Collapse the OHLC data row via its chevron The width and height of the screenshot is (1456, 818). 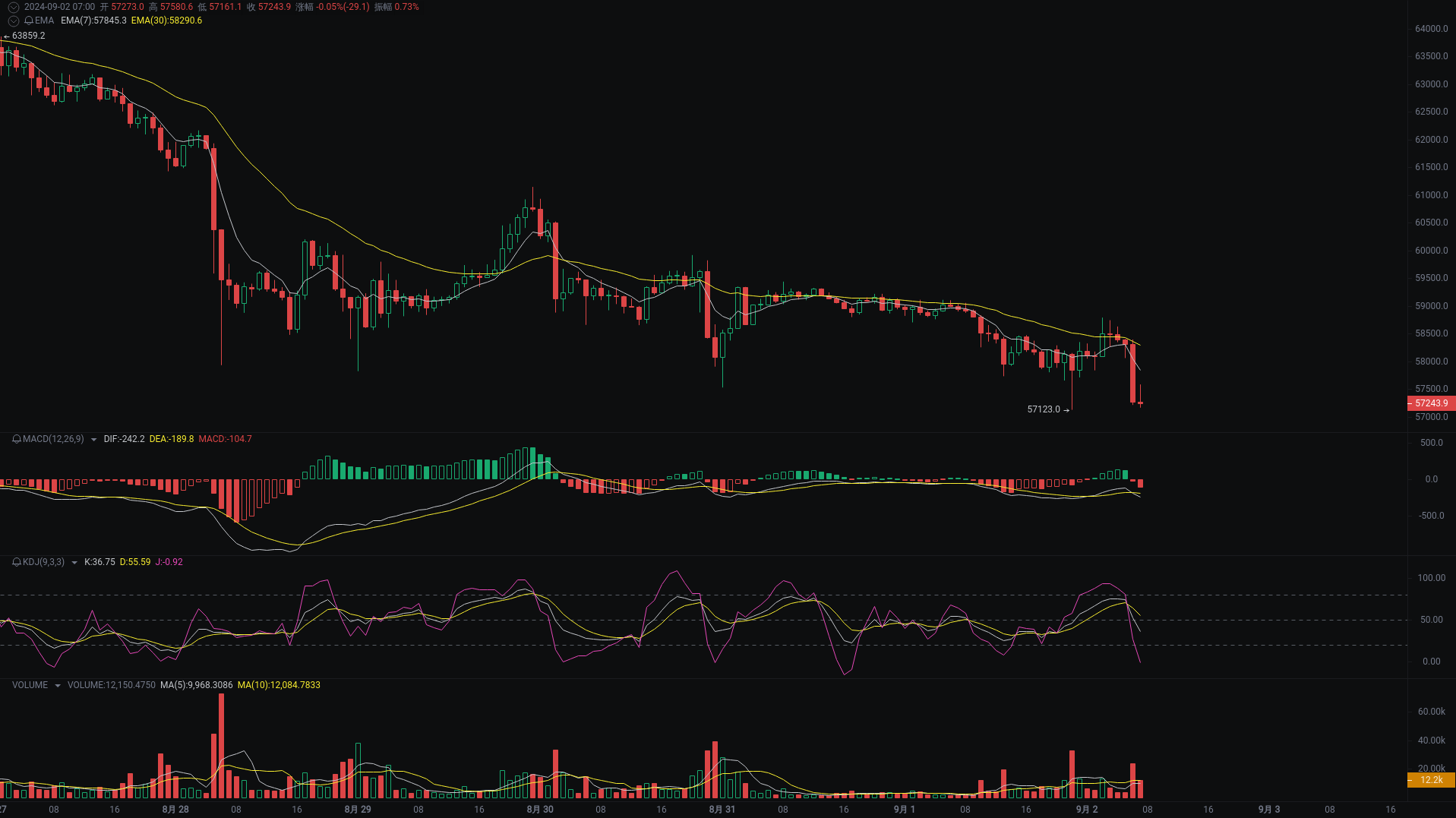pos(12,7)
